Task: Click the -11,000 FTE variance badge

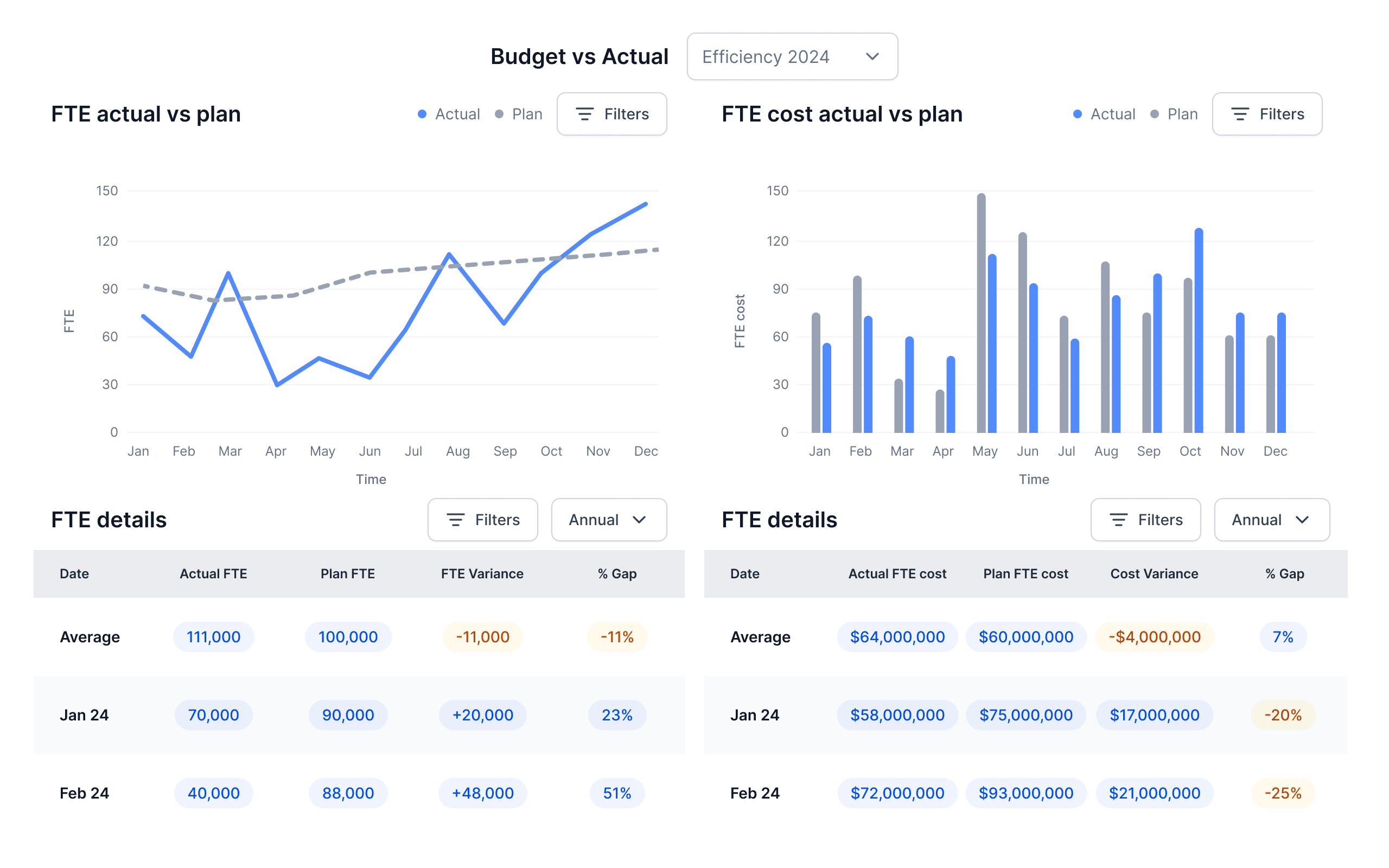Action: click(x=483, y=637)
